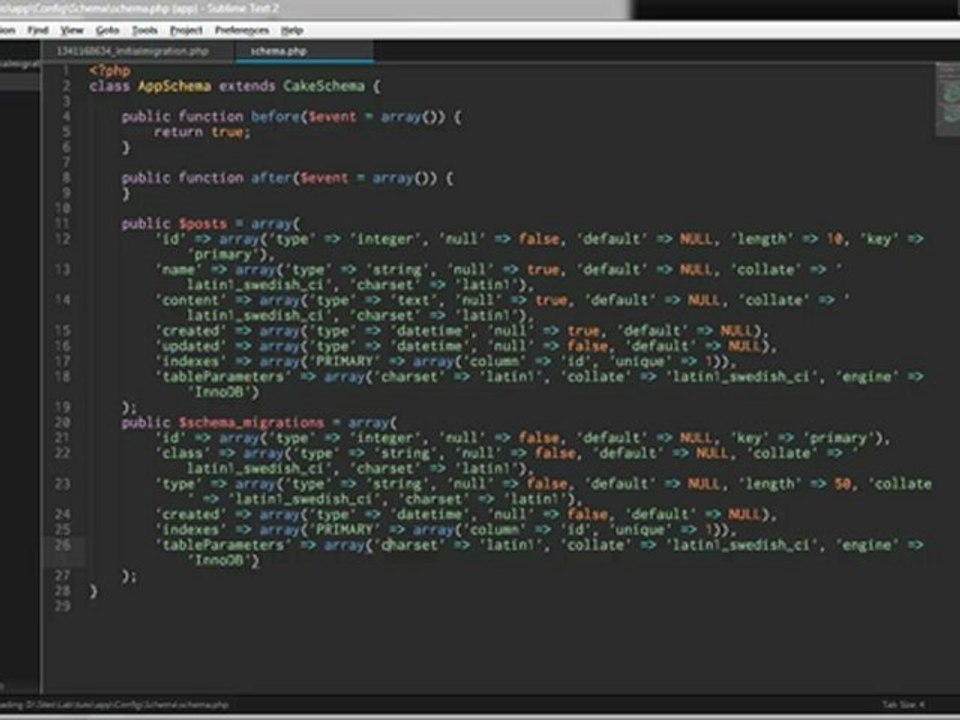This screenshot has height=720, width=960.
Task: Click 'charset' on line 26
Action: click(x=410, y=546)
